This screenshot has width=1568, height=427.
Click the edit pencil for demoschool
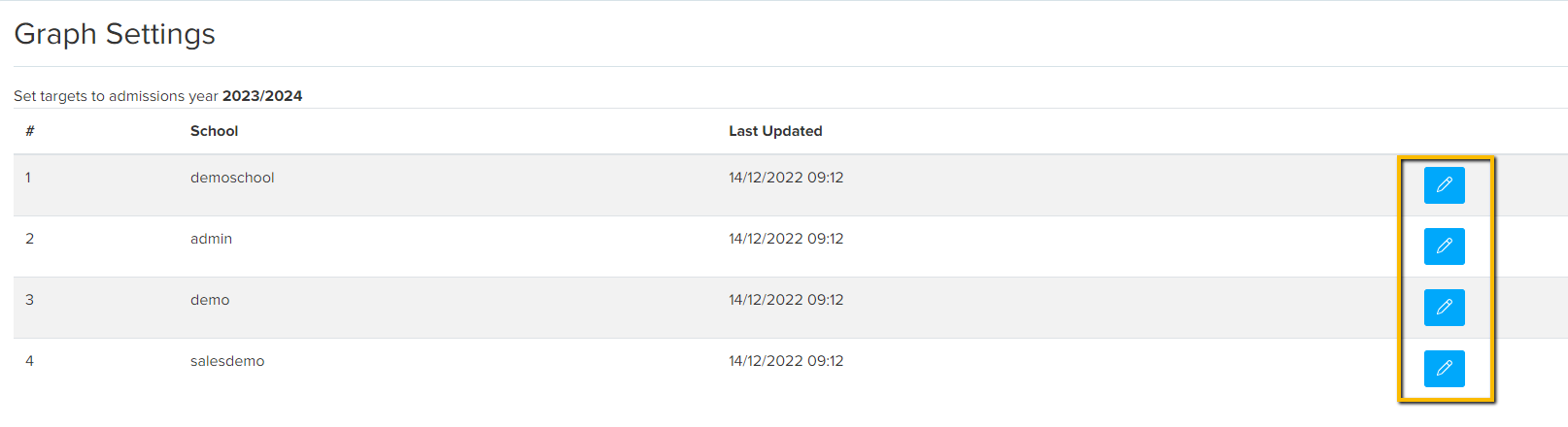coord(1444,184)
